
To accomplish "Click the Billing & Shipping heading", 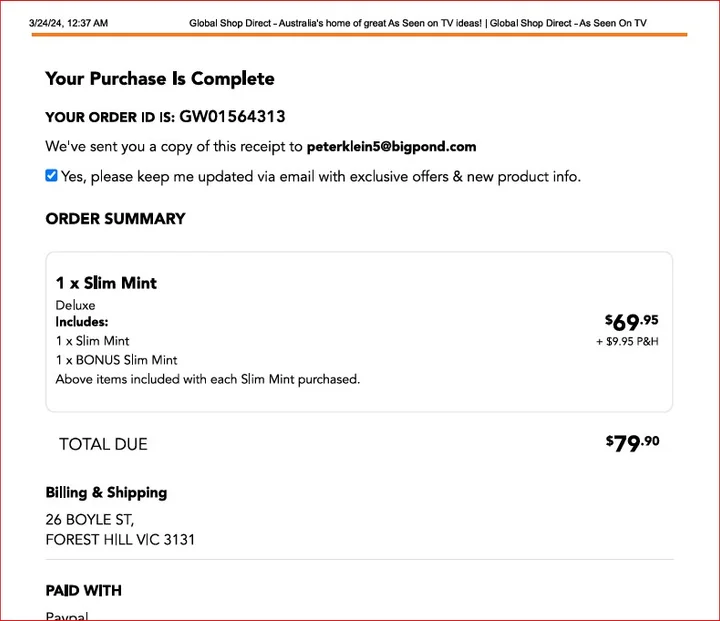I will tap(106, 493).
